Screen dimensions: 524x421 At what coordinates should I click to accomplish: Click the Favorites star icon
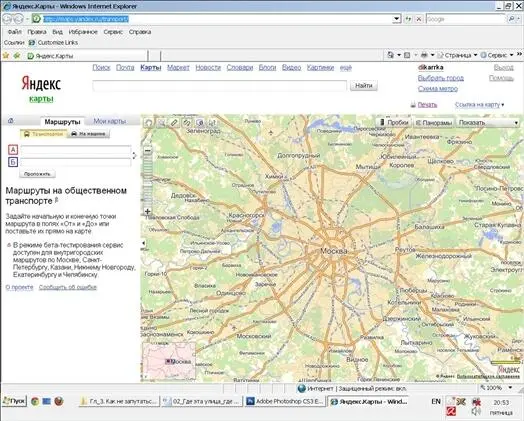[6, 55]
